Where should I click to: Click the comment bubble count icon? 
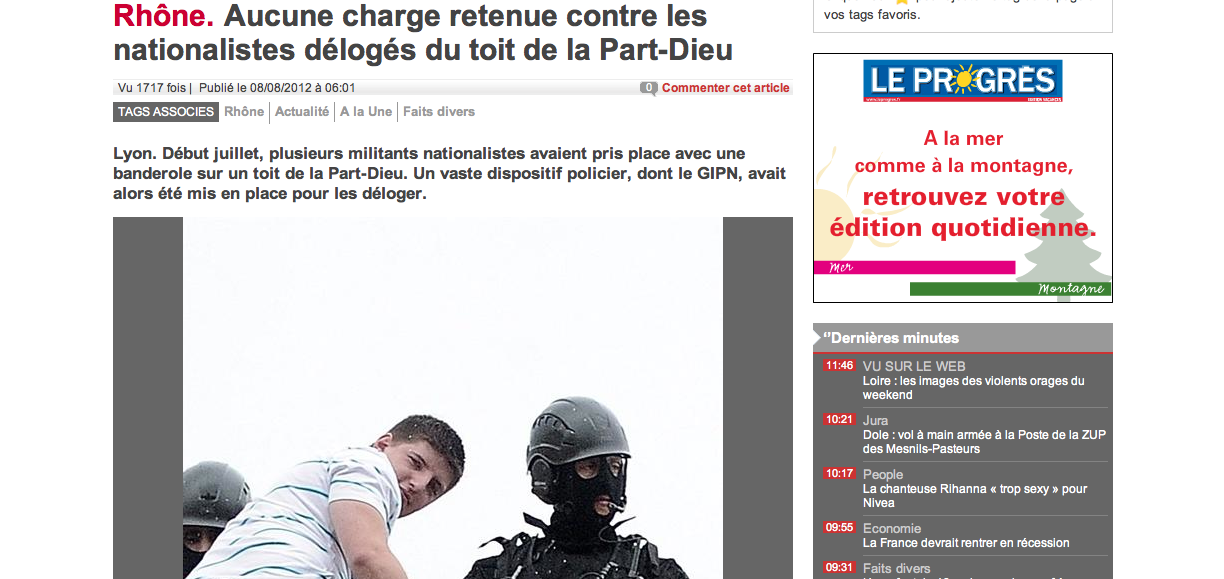point(648,88)
